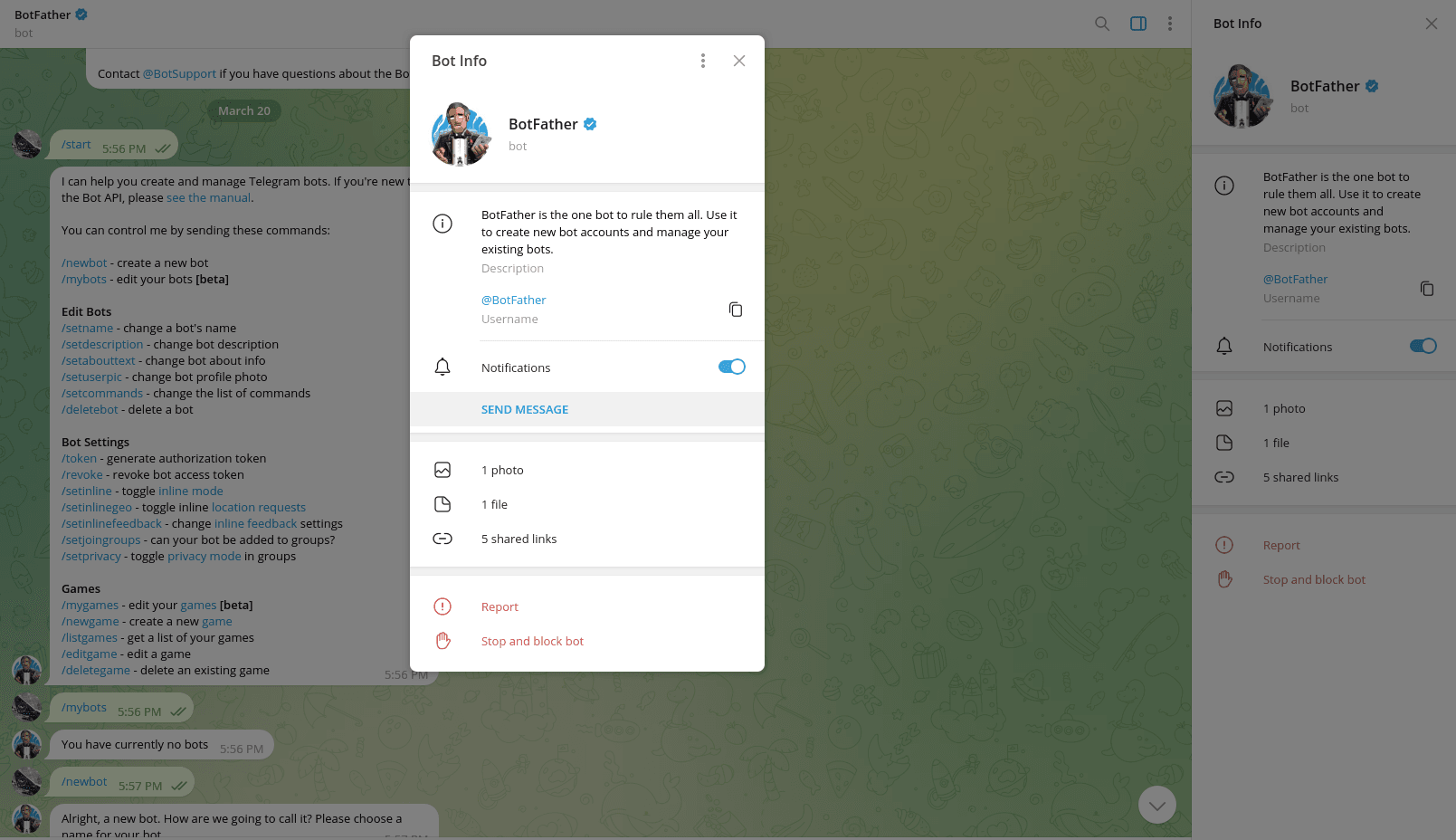Image resolution: width=1456 pixels, height=840 pixels.
Task: Click Stop and block bot in sidebar
Action: [1324, 579]
